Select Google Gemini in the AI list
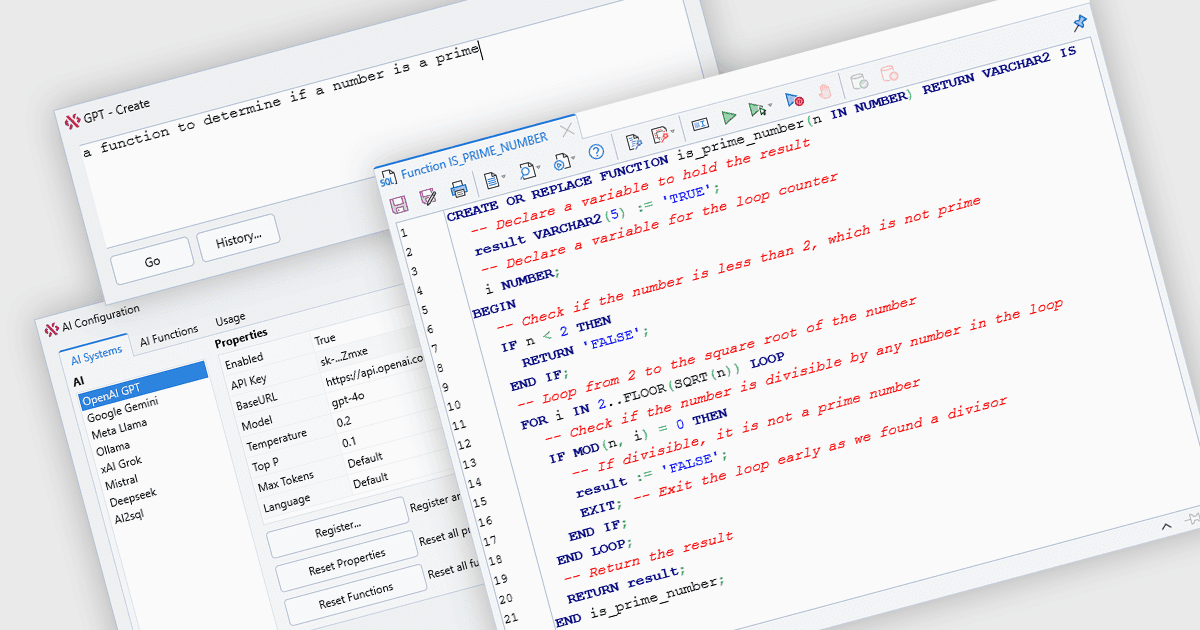1200x630 pixels. click(122, 409)
